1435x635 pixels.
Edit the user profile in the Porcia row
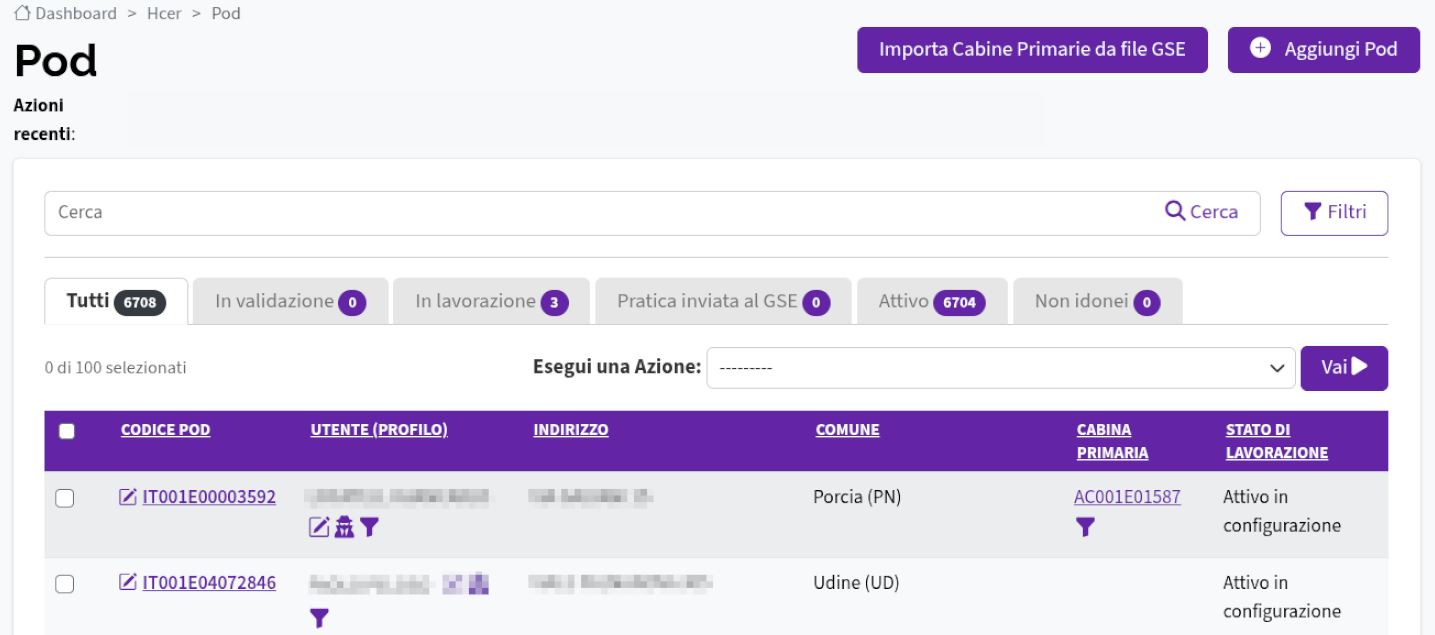(319, 527)
